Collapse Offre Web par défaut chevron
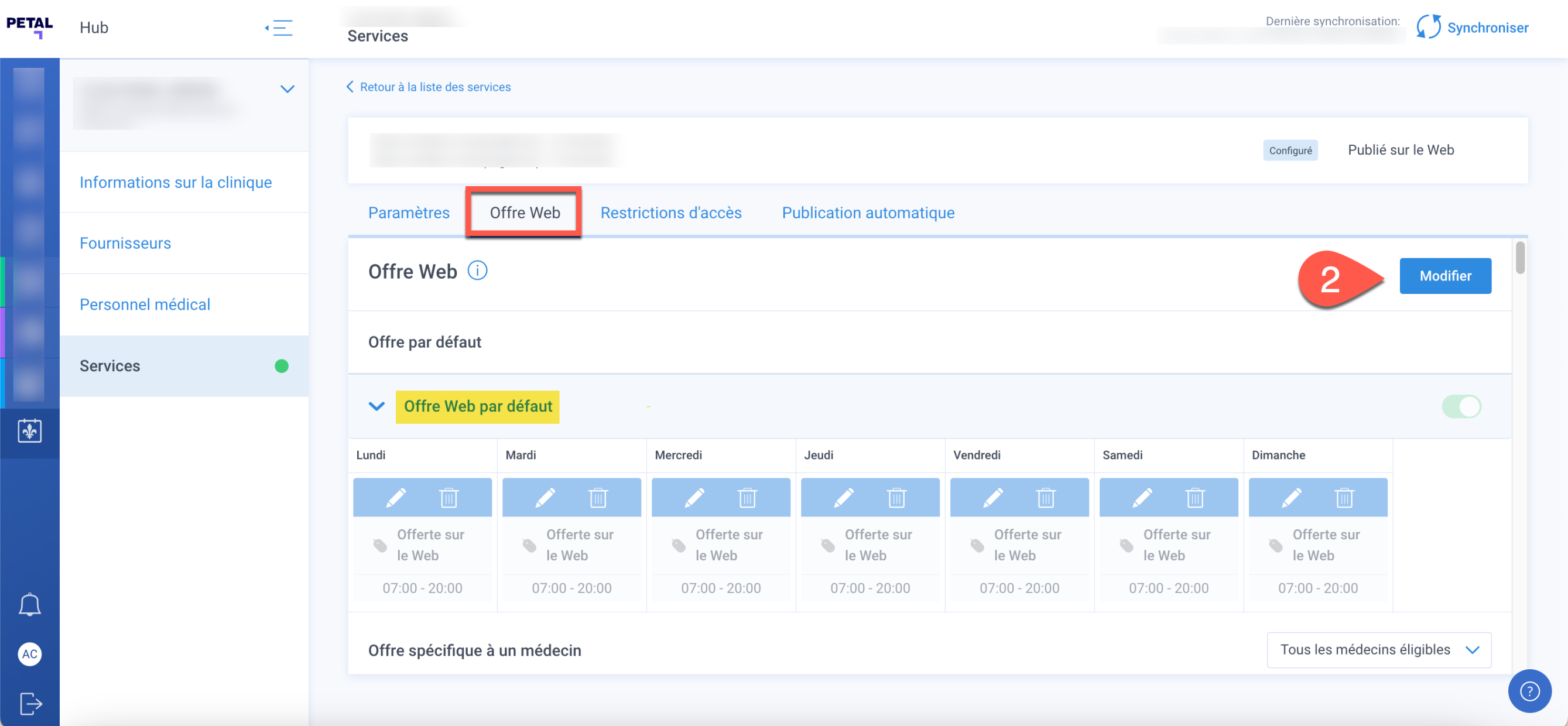 click(377, 406)
